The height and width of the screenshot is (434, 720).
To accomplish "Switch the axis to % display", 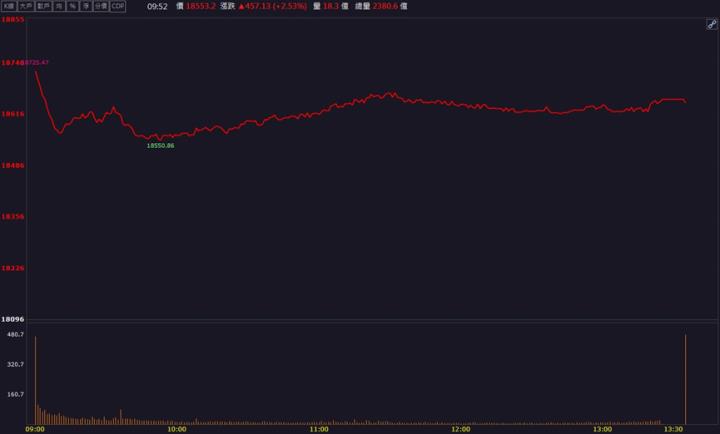I will 72,6.
